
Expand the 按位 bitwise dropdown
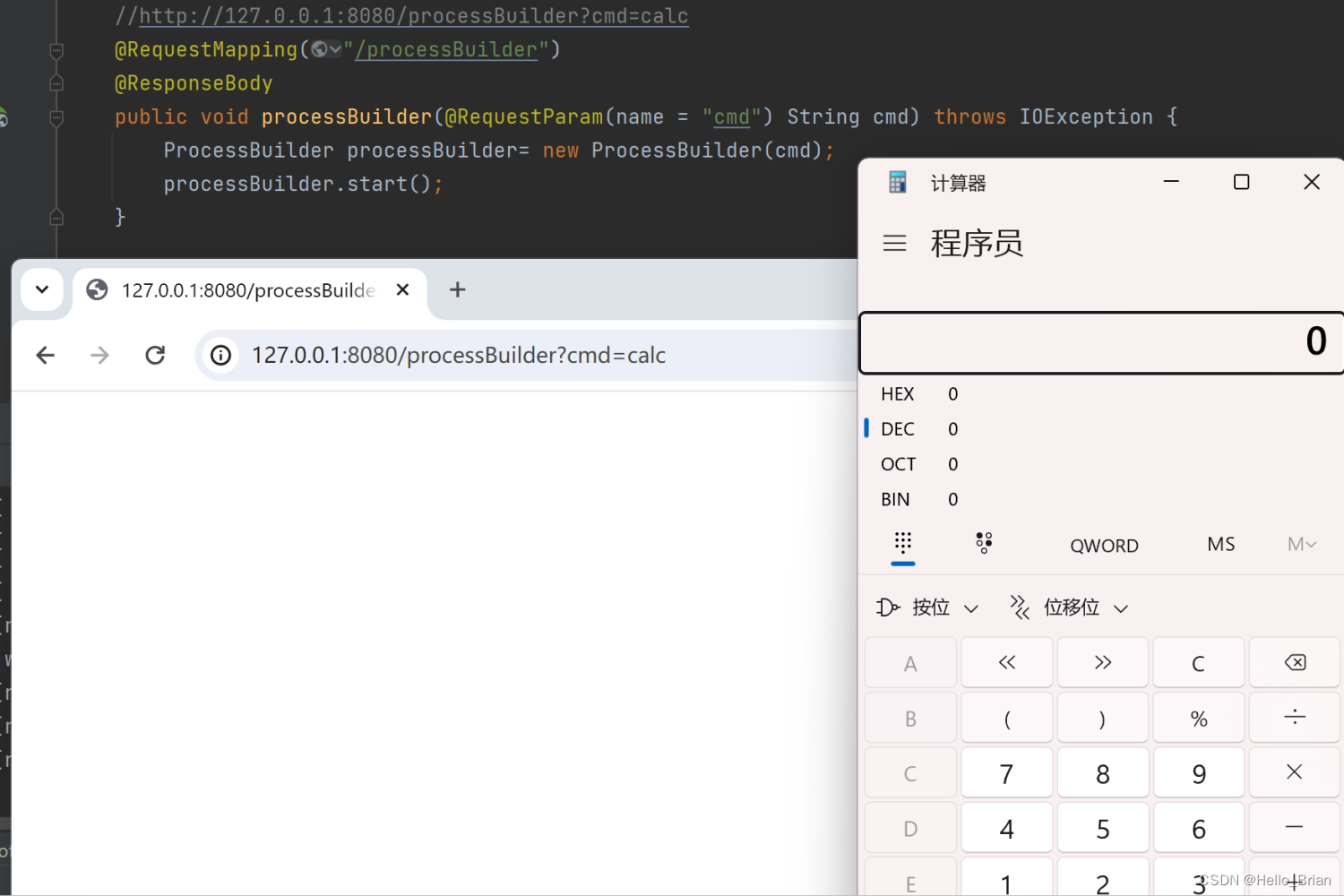(x=927, y=607)
